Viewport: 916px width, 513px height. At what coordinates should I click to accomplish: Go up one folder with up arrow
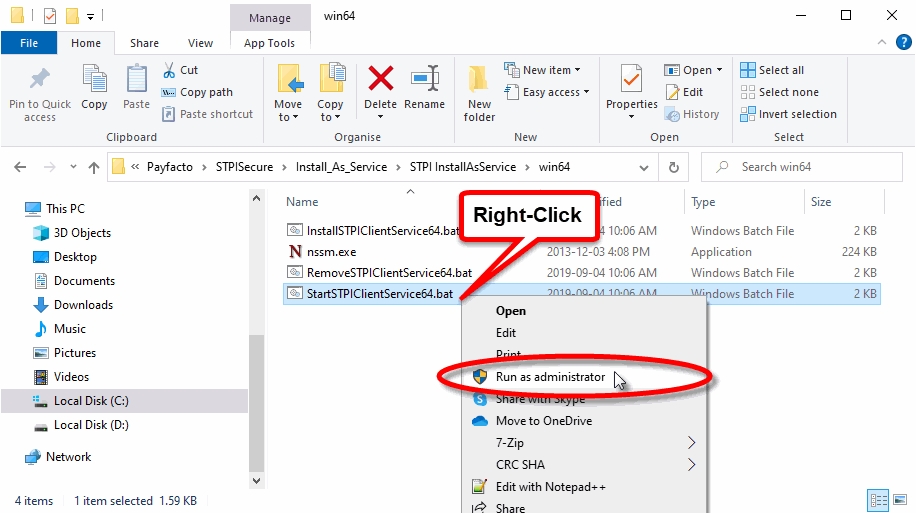click(x=94, y=167)
